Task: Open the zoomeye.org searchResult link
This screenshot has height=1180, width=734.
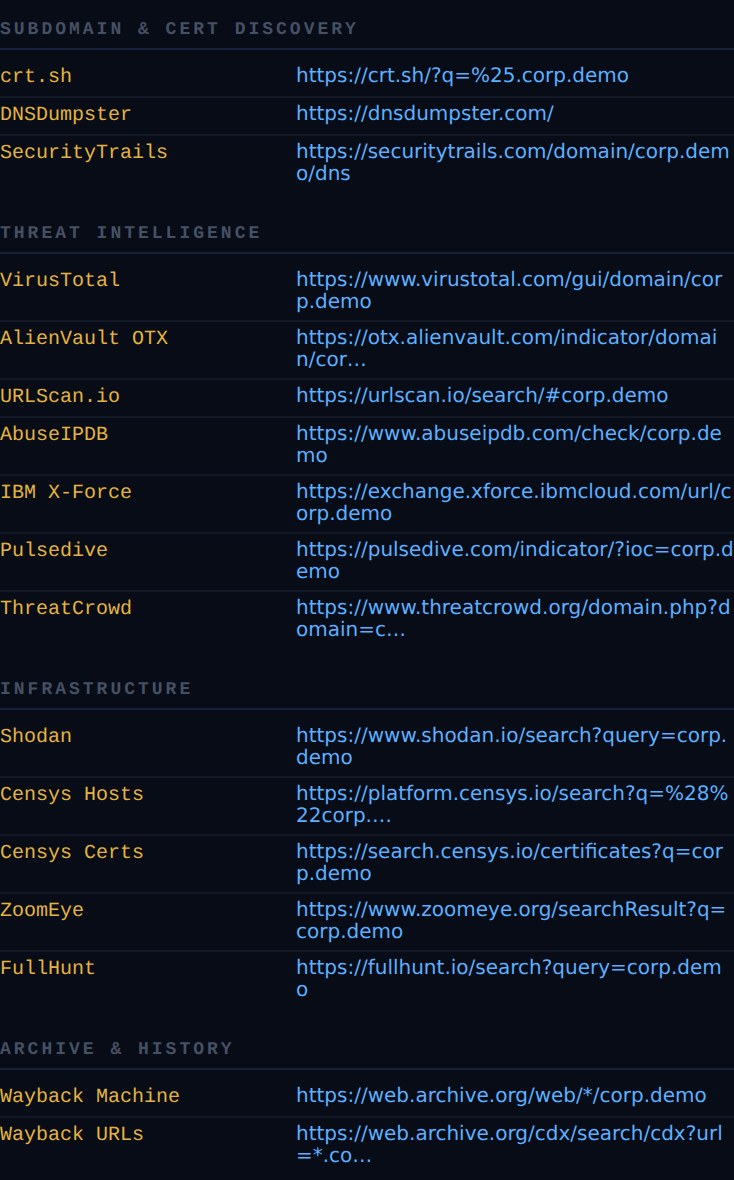Action: pyautogui.click(x=510, y=920)
